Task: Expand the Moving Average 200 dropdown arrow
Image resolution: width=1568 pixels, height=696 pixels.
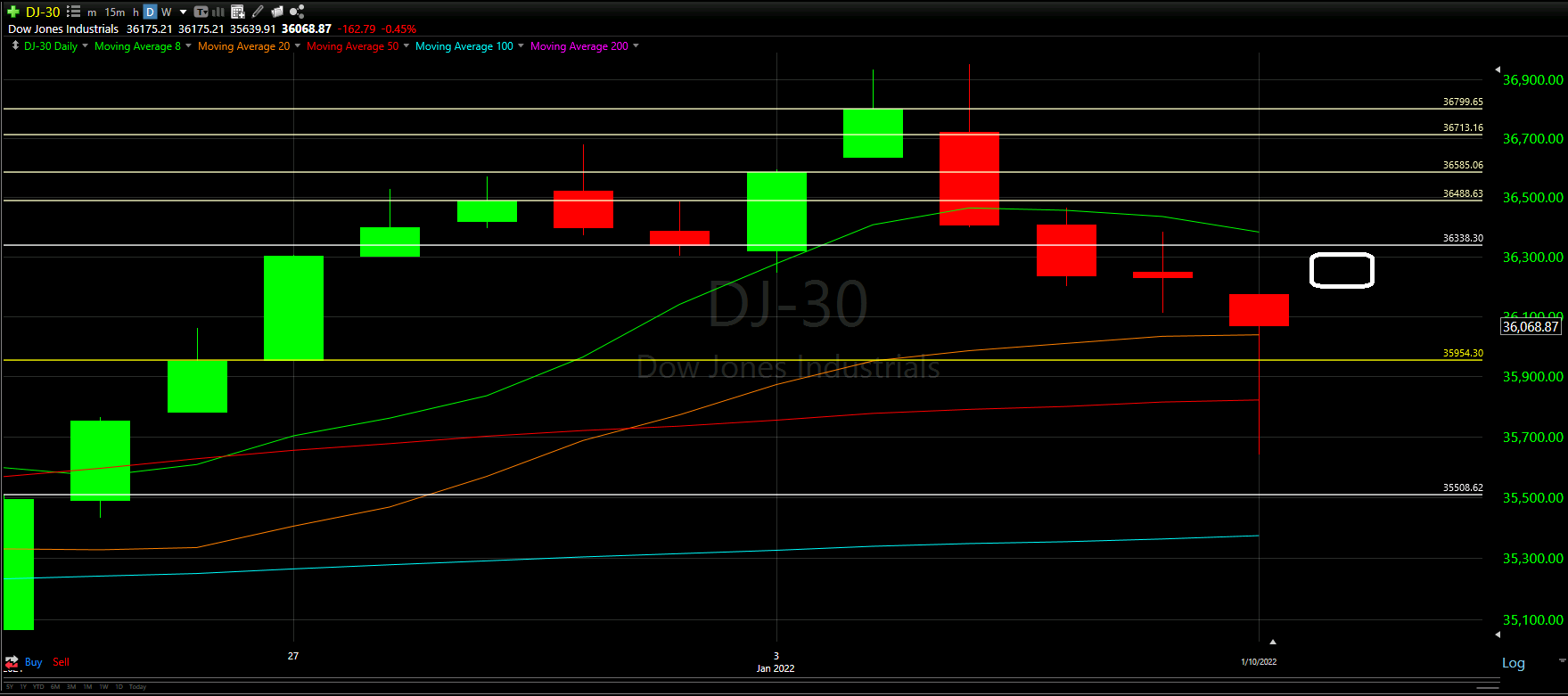Action: tap(636, 45)
